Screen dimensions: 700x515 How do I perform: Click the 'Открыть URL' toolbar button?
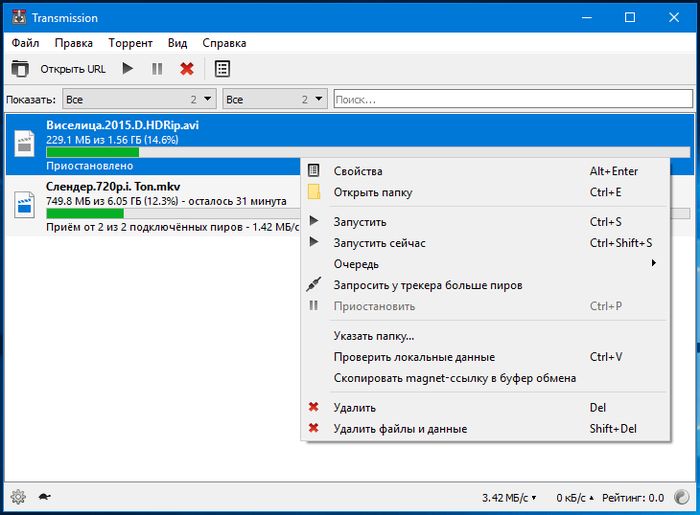coord(72,69)
